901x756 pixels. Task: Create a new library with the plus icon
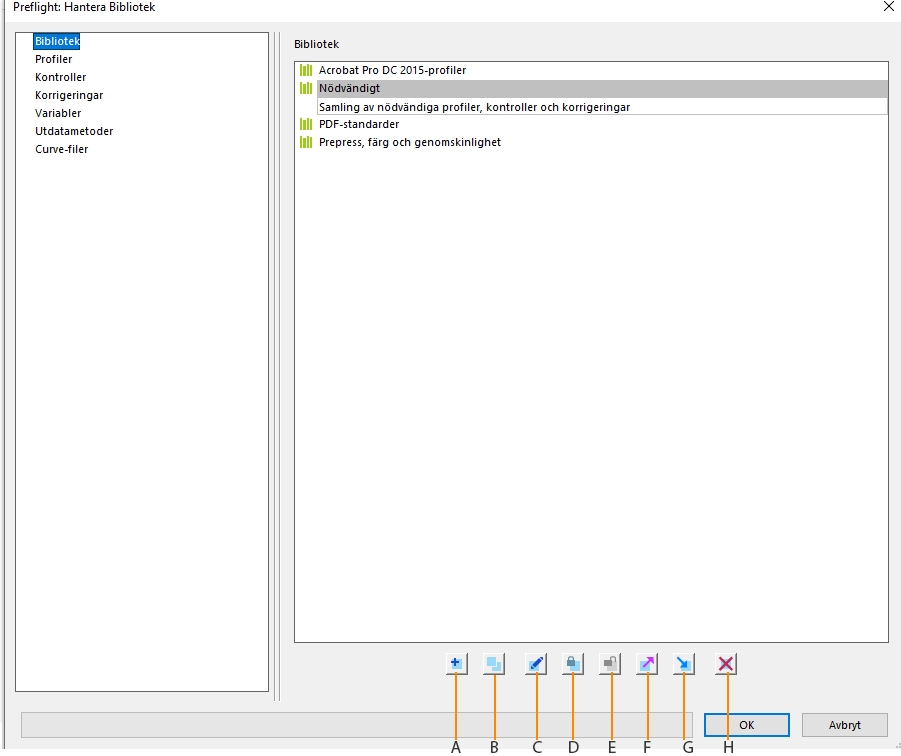[x=456, y=663]
